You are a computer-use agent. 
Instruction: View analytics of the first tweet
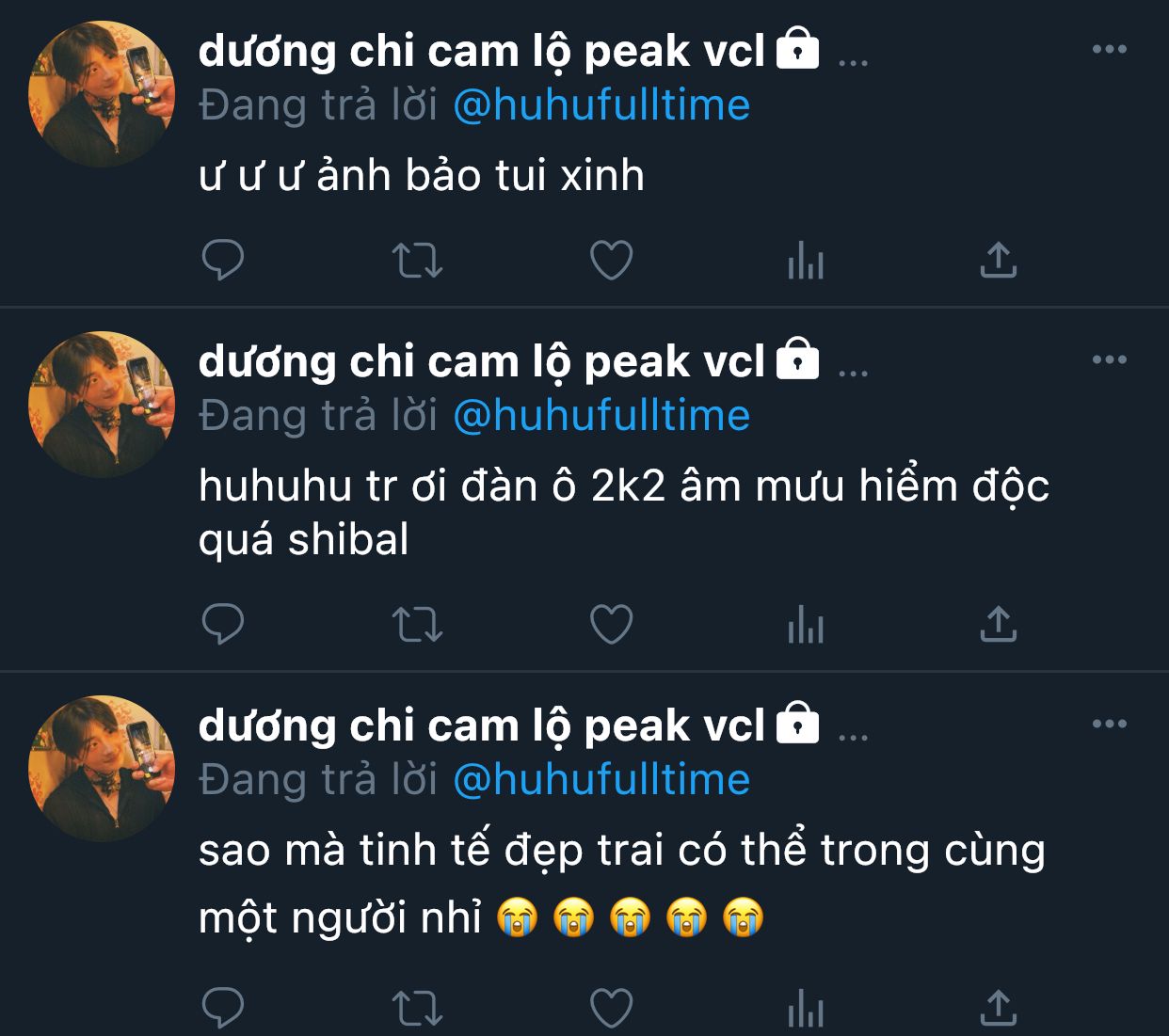click(x=806, y=261)
